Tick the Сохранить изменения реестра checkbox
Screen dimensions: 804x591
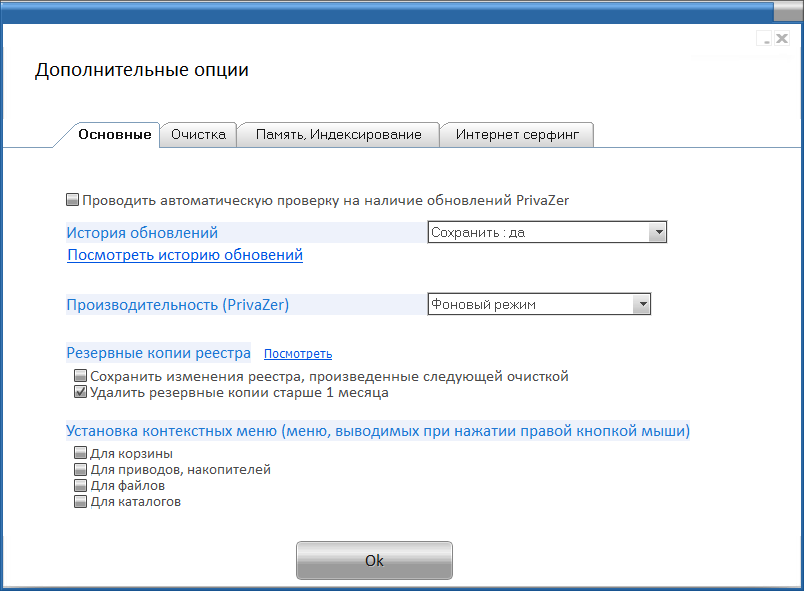pos(81,376)
